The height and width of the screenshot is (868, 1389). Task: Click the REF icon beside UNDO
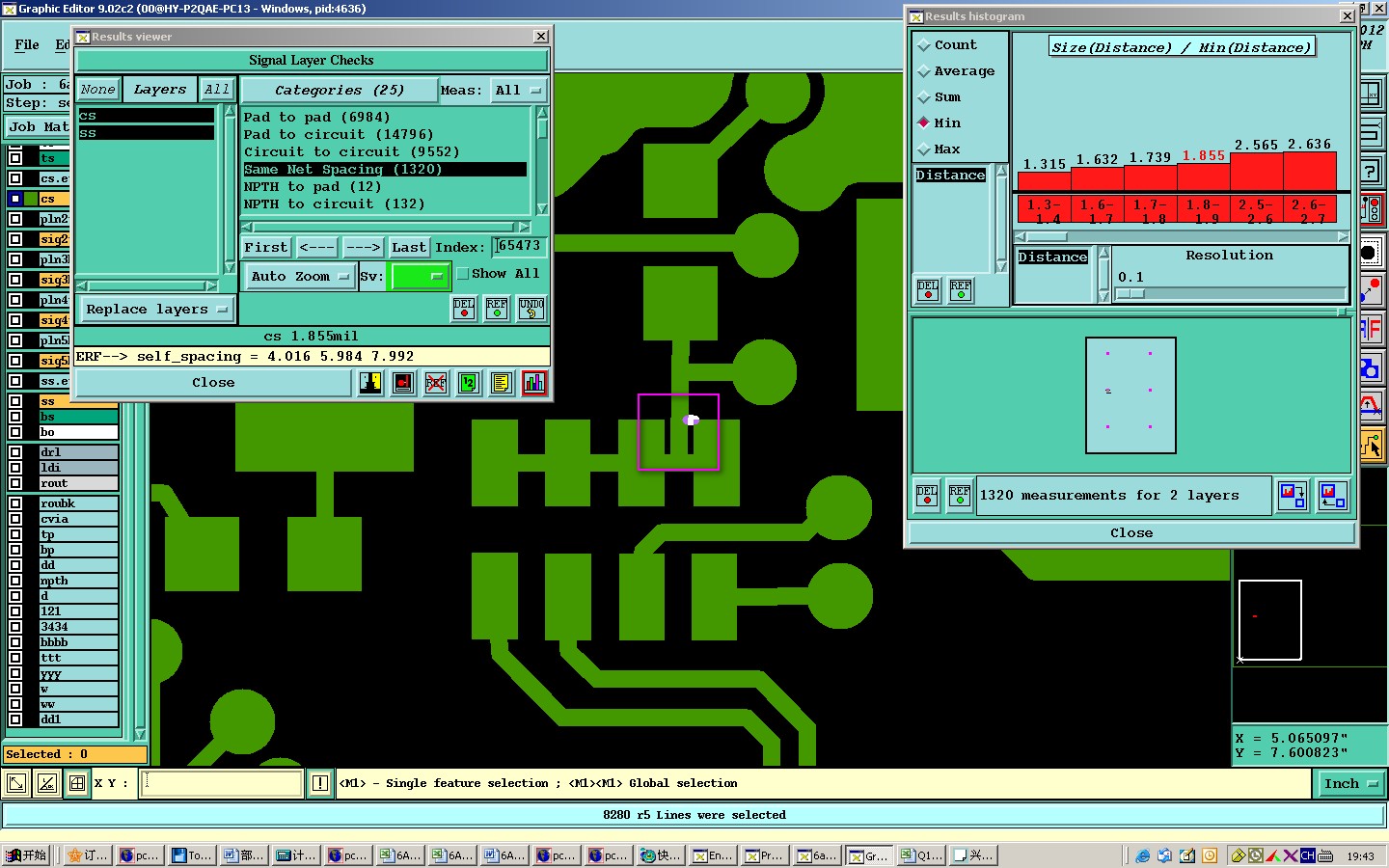click(497, 309)
